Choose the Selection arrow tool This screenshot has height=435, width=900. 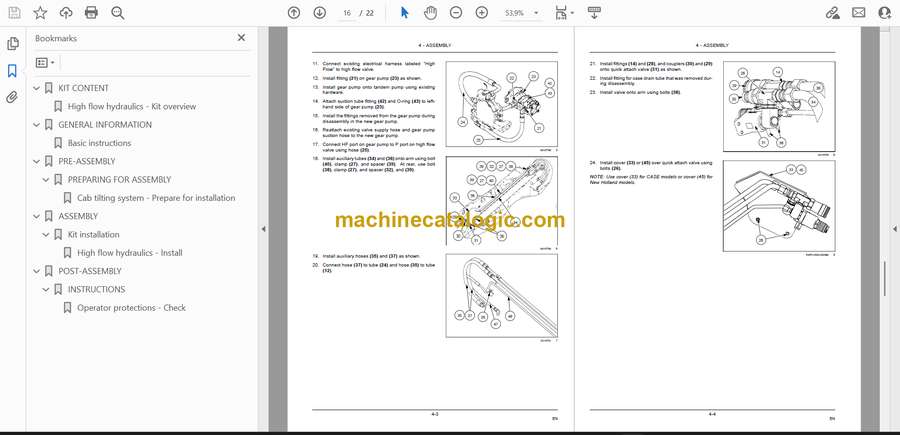[405, 13]
